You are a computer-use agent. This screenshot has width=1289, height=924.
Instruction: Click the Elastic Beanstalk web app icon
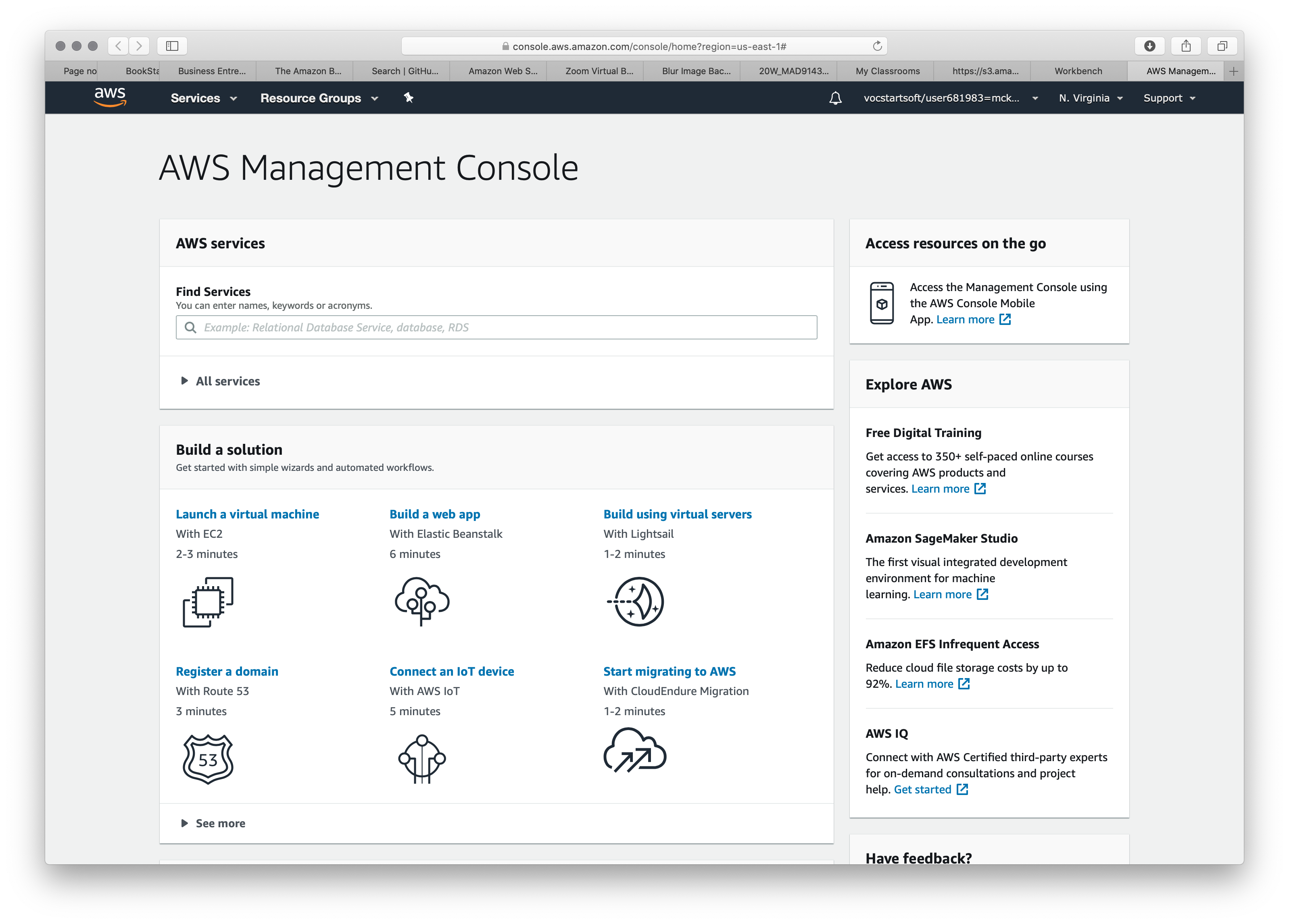tap(421, 601)
